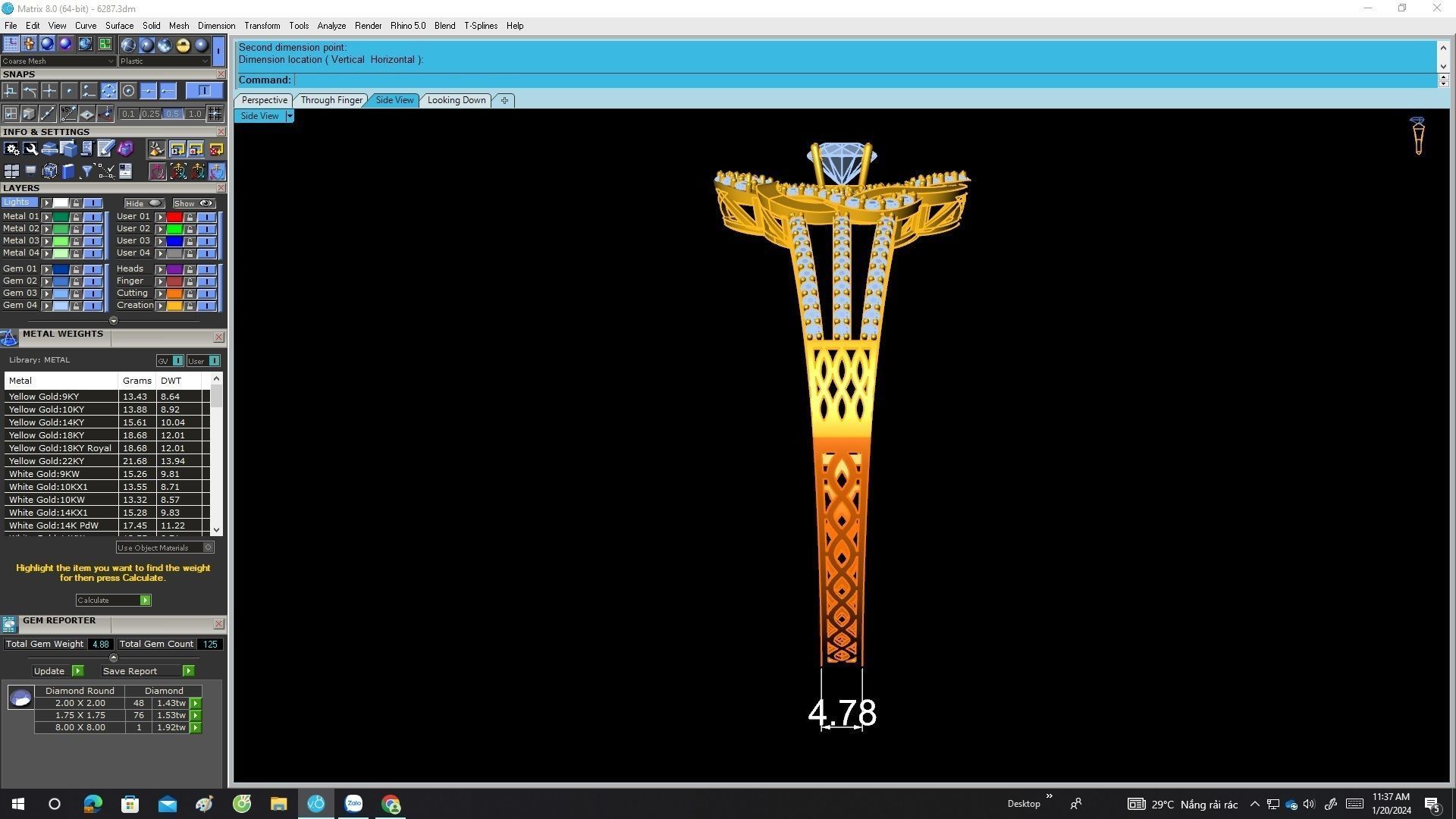Open the Gem Reporter panel icon
Screen dimensions: 1456x819
tap(9, 623)
